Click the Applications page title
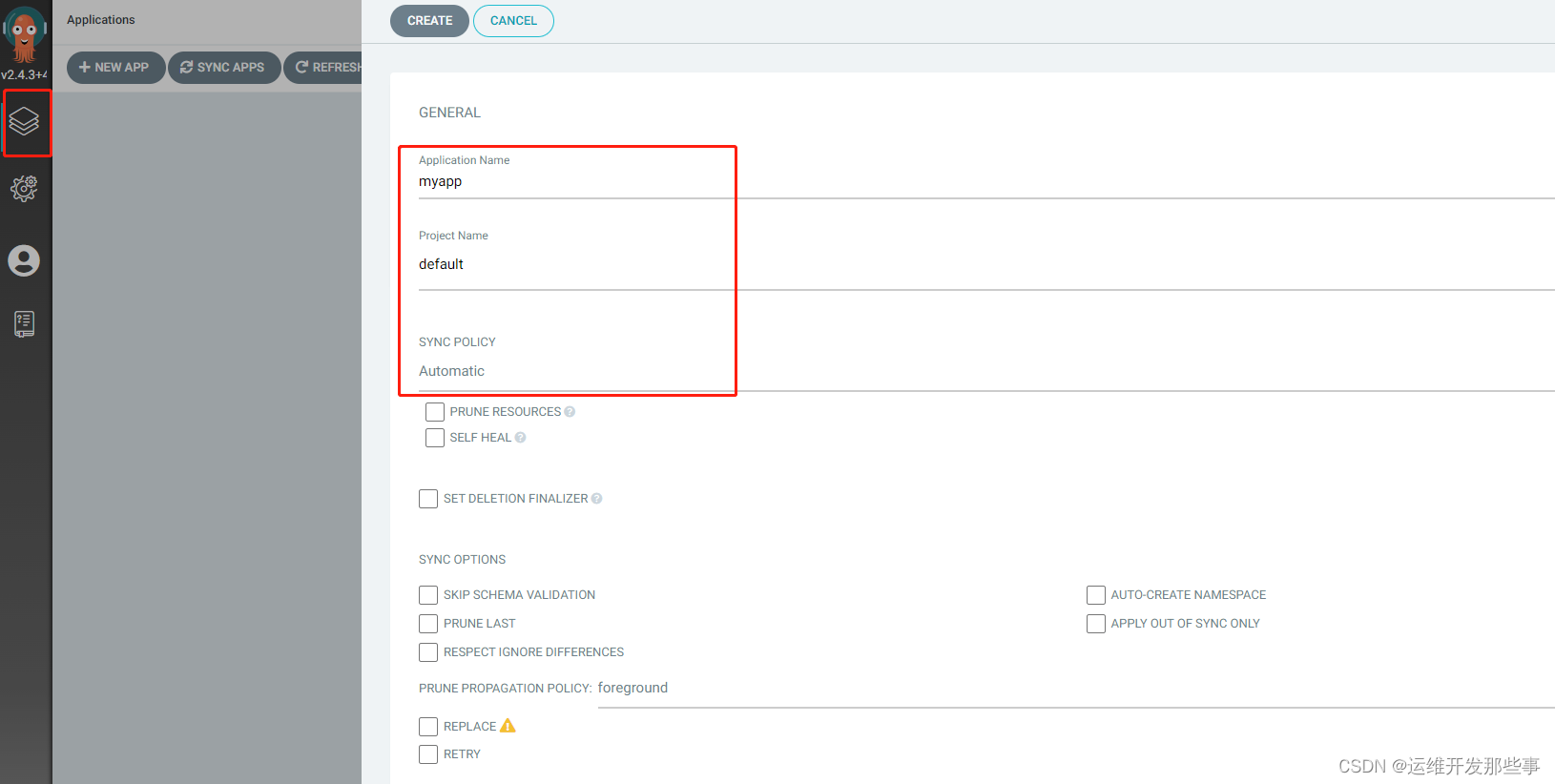Screen dimensions: 1555x784 pyautogui.click(x=101, y=20)
